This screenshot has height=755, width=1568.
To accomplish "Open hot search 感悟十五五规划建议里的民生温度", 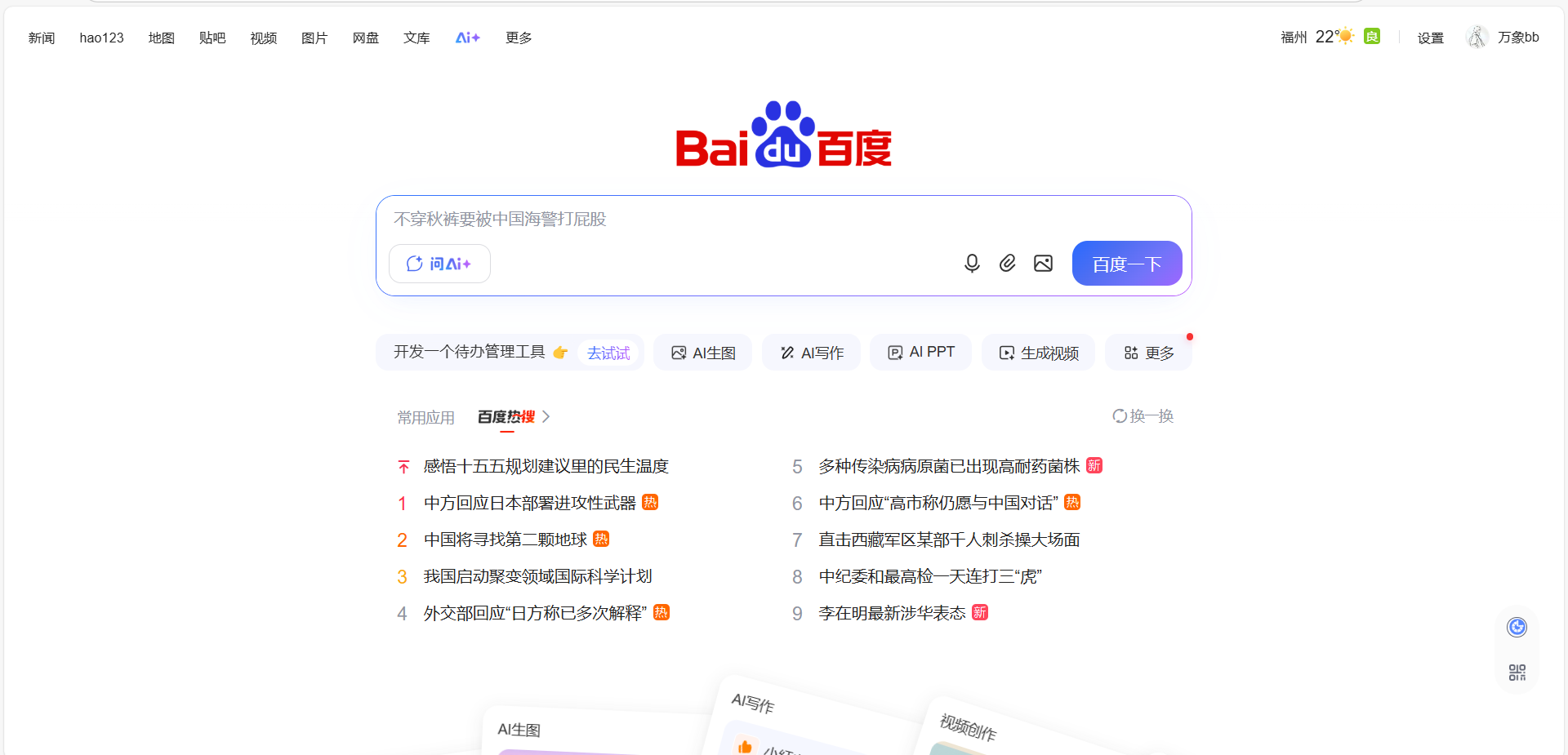I will pyautogui.click(x=546, y=466).
